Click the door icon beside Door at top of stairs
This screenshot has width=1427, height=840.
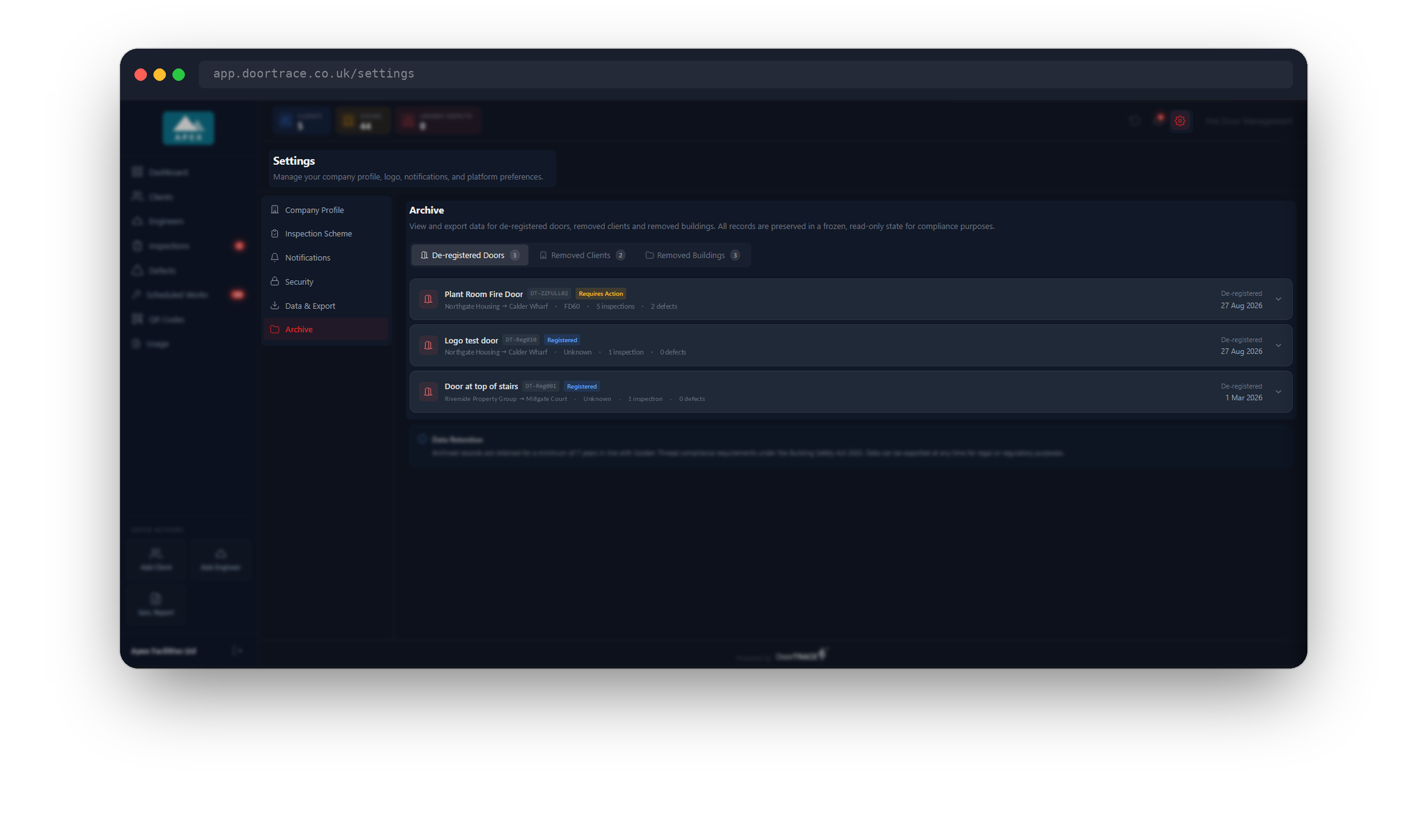tap(428, 392)
